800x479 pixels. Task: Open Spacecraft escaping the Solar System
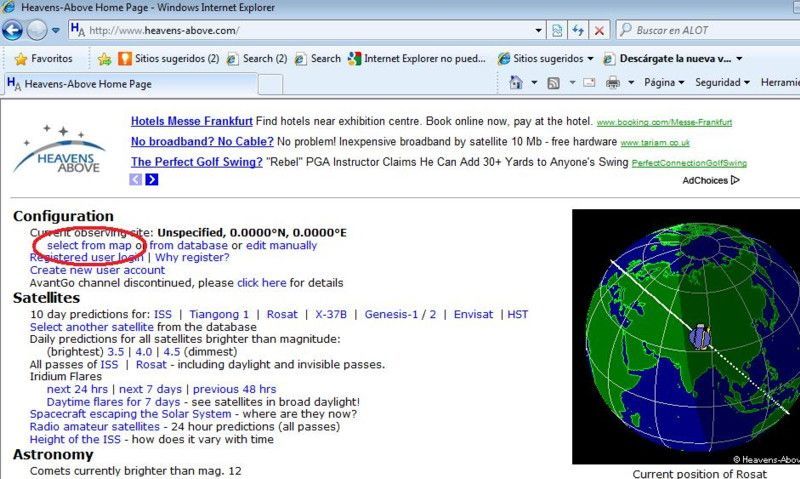pos(130,414)
